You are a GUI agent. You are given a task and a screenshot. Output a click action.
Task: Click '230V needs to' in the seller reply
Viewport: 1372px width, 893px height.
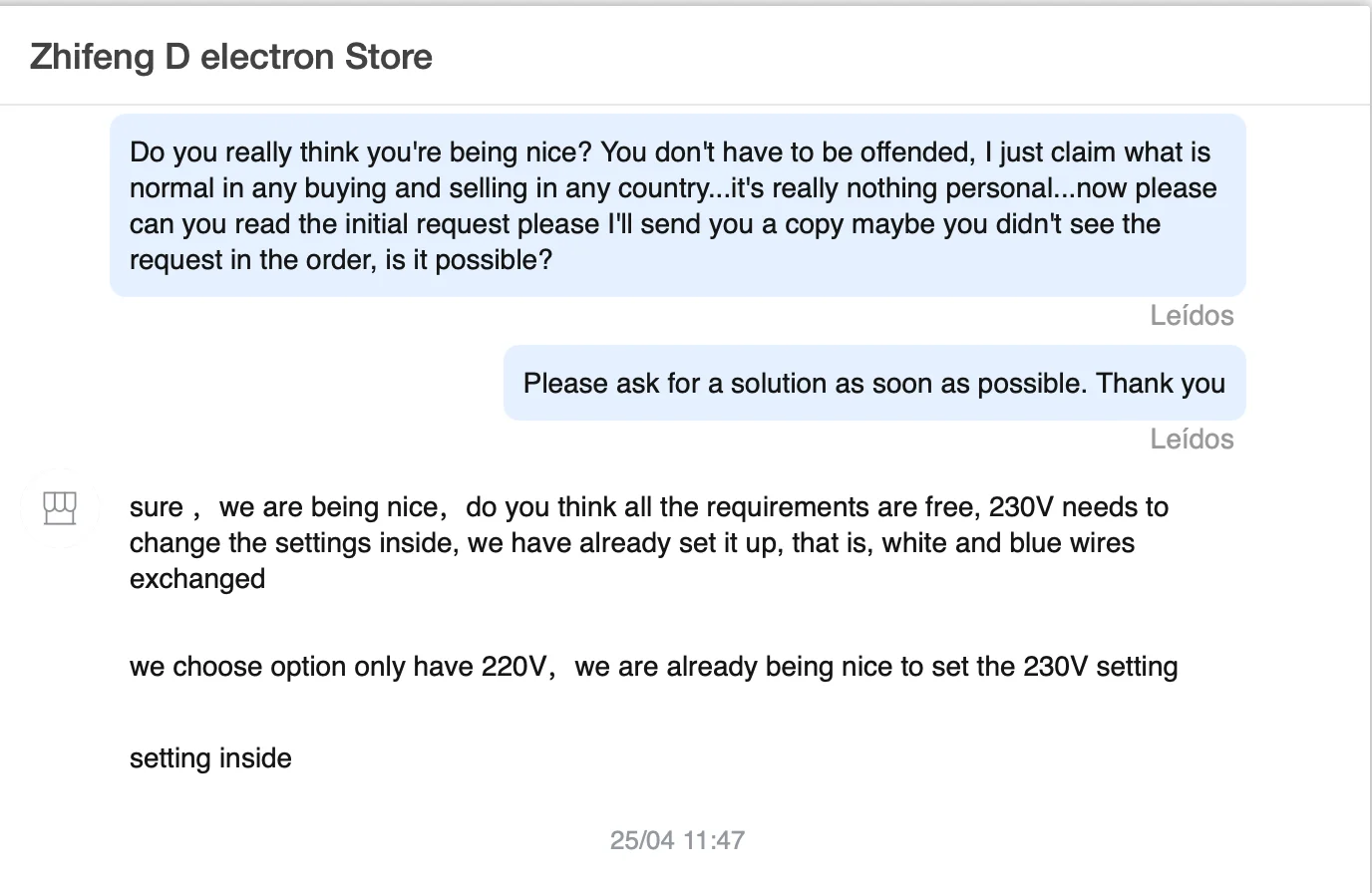[1078, 507]
